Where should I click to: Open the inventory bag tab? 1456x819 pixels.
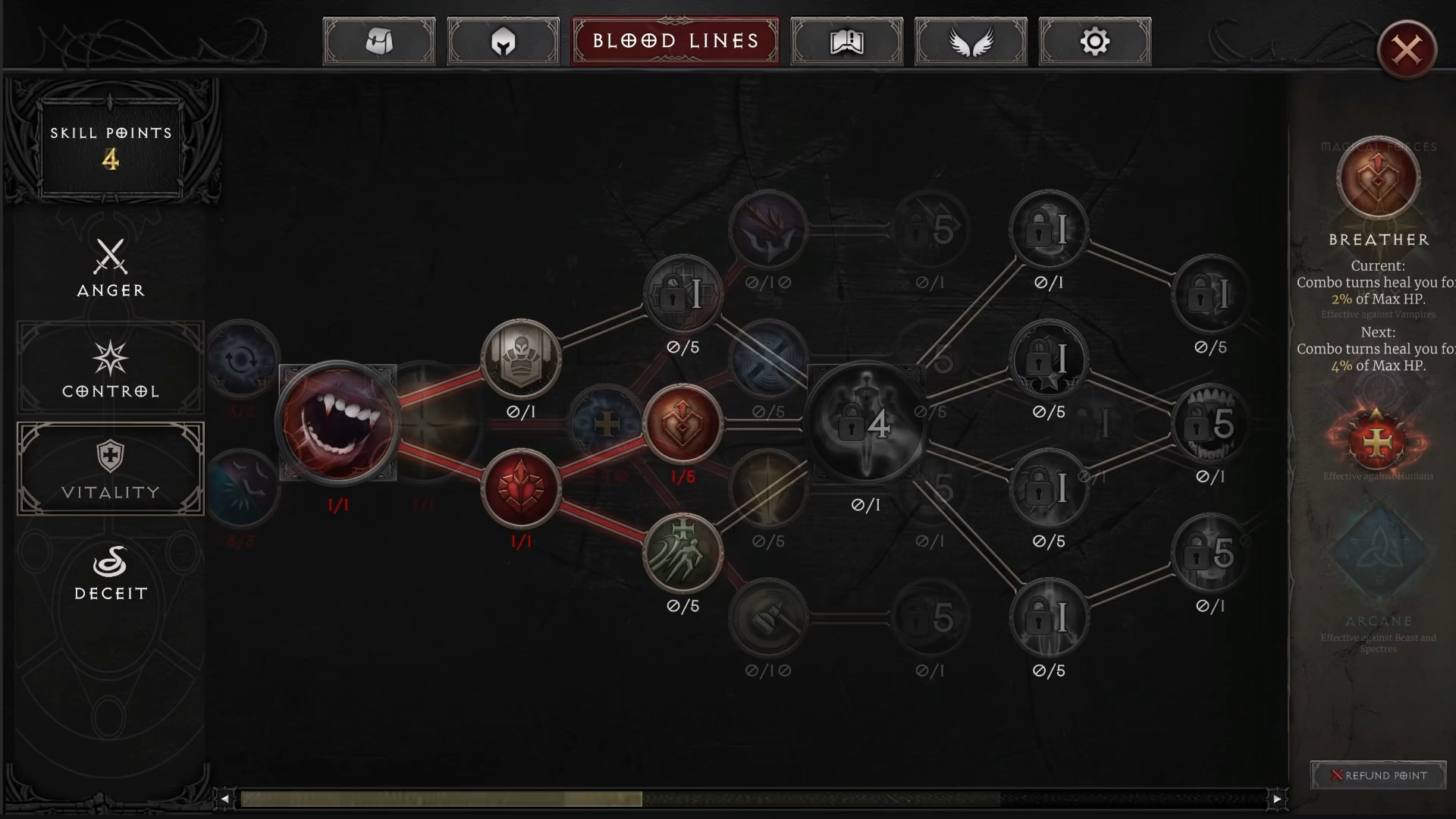coord(379,42)
